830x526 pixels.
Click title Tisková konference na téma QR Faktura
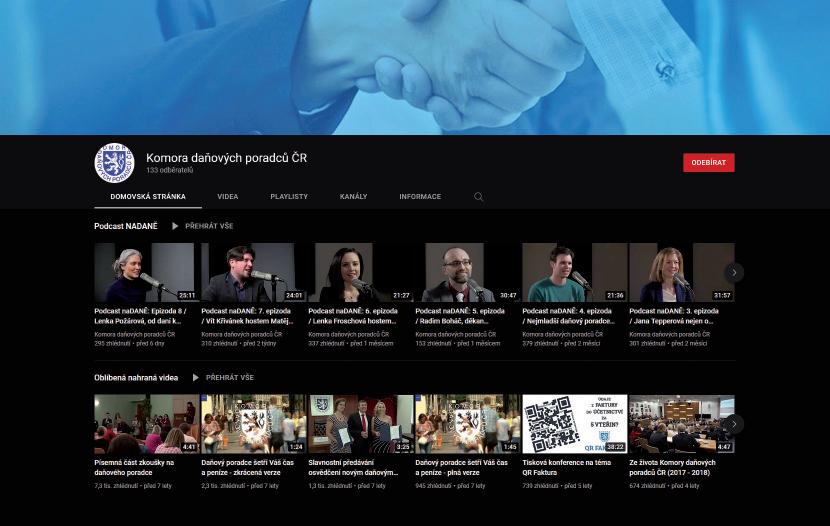coord(567,467)
